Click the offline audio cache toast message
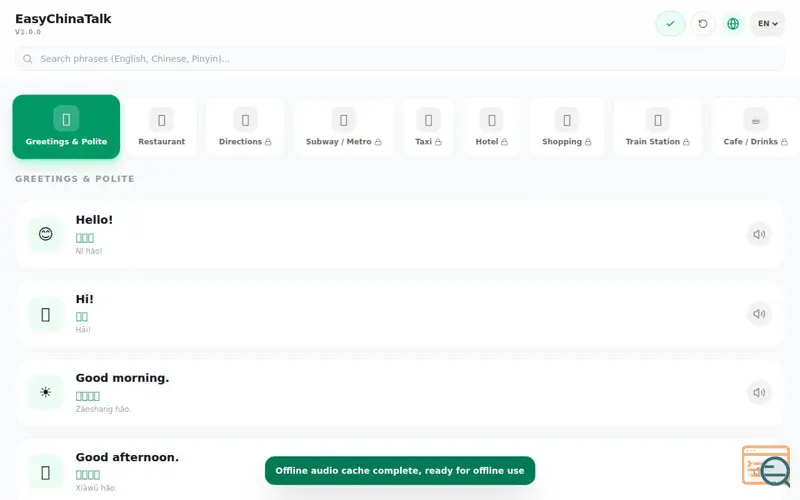800x500 pixels. pos(400,470)
